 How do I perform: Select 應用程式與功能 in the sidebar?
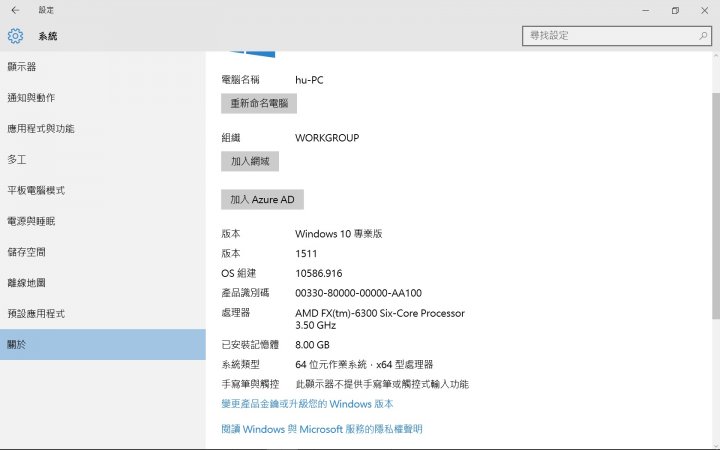click(x=103, y=129)
